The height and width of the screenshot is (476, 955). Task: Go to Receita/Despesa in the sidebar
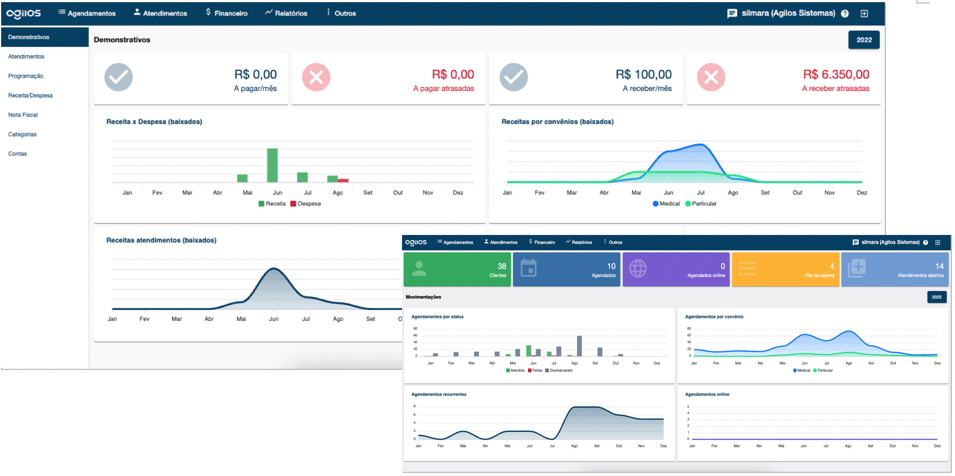point(30,96)
